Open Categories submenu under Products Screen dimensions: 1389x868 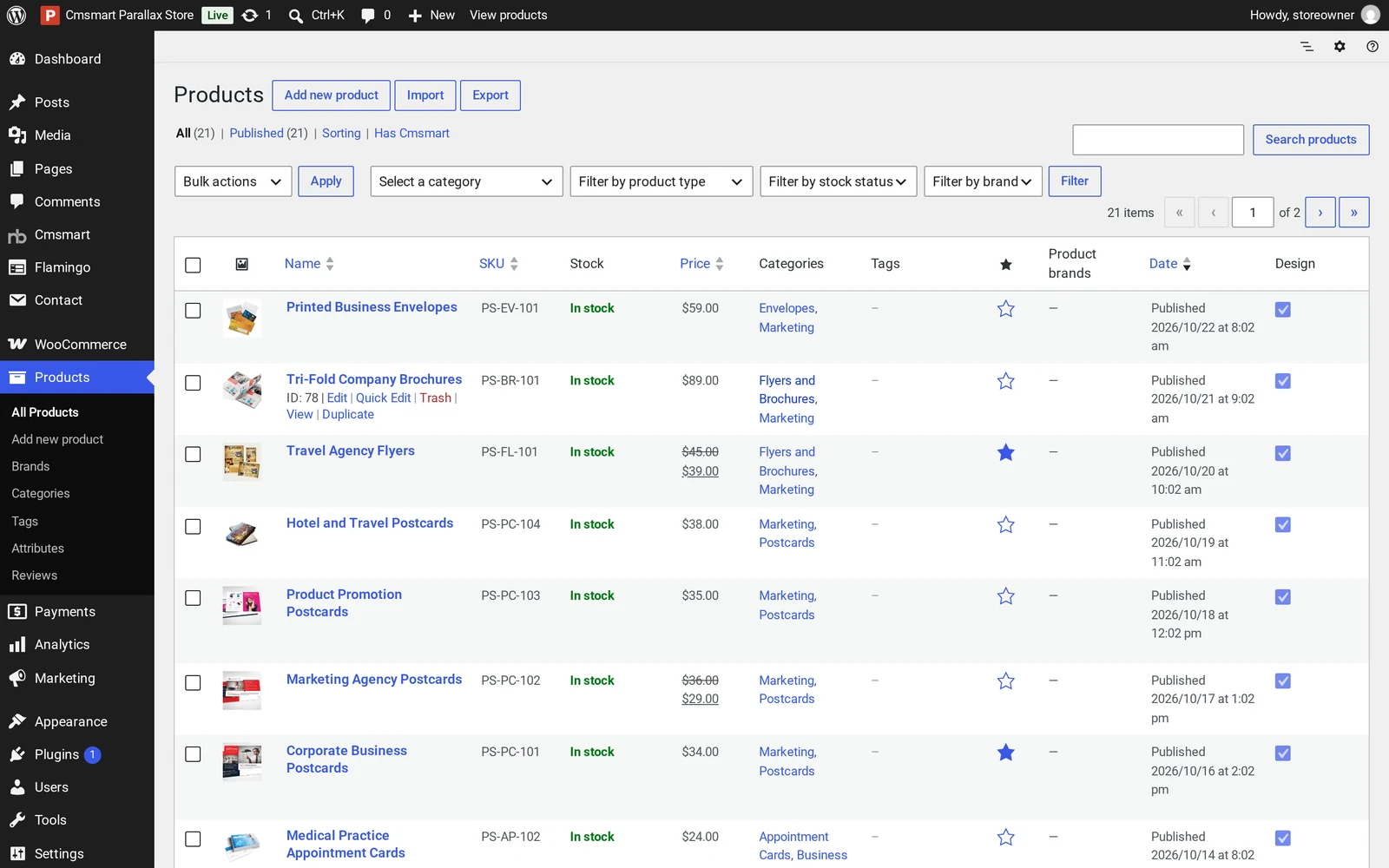coord(41,494)
